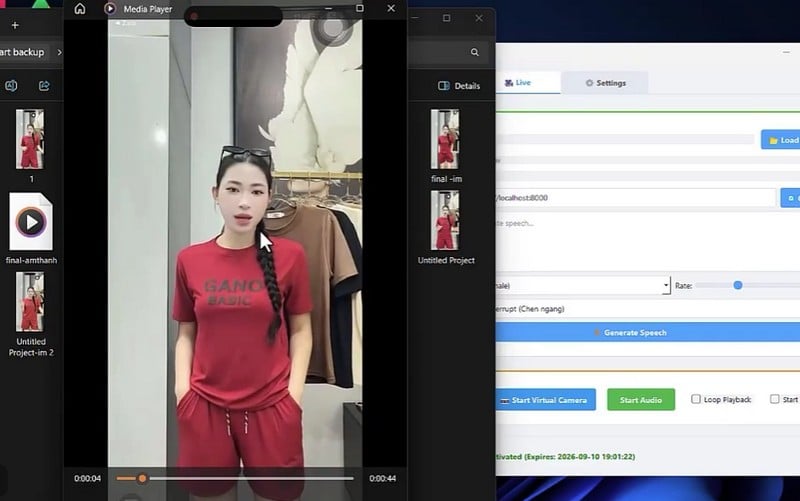Click the elapsed time 0:00:04 label

87,479
